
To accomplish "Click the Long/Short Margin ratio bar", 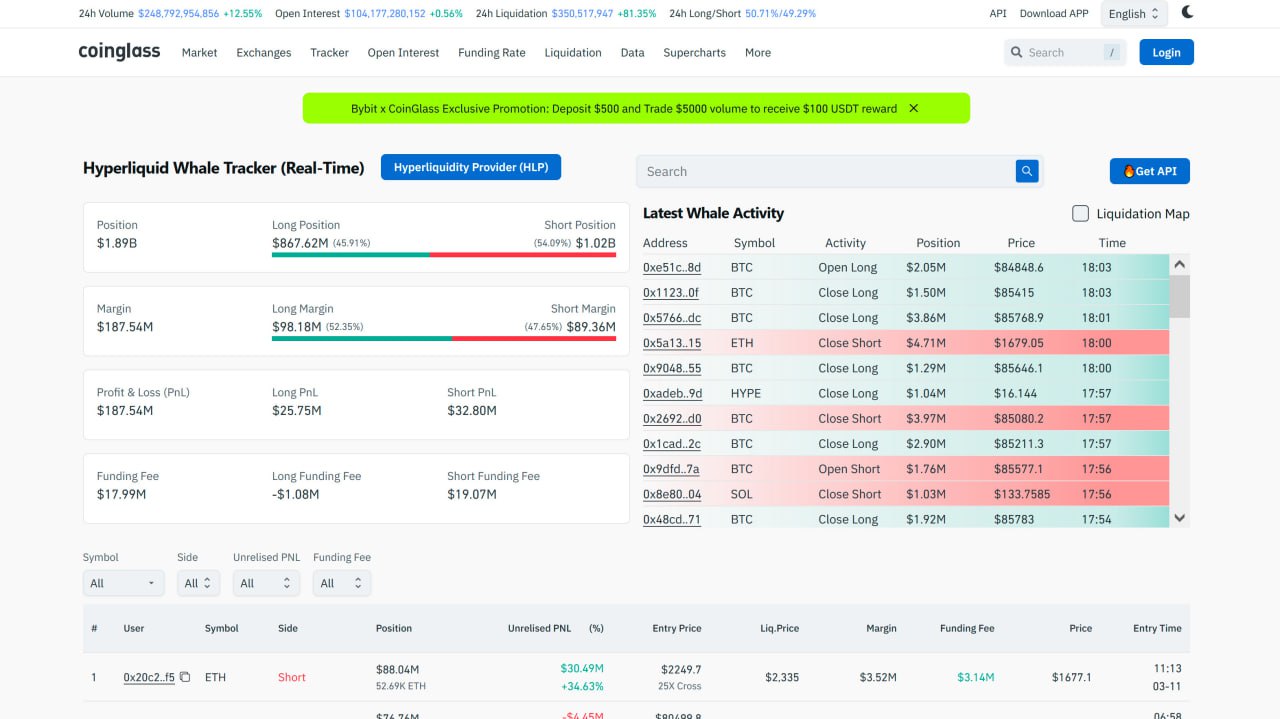I will [x=444, y=339].
